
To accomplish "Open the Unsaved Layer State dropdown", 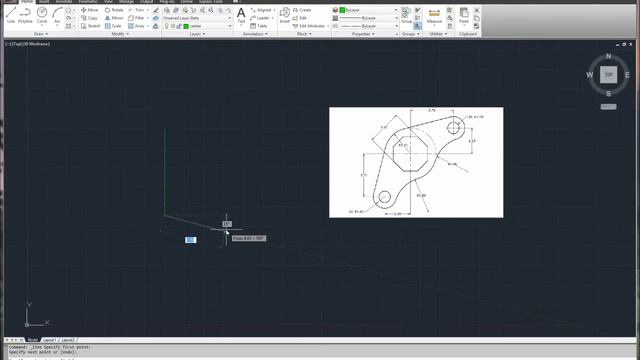I will pyautogui.click(x=197, y=18).
